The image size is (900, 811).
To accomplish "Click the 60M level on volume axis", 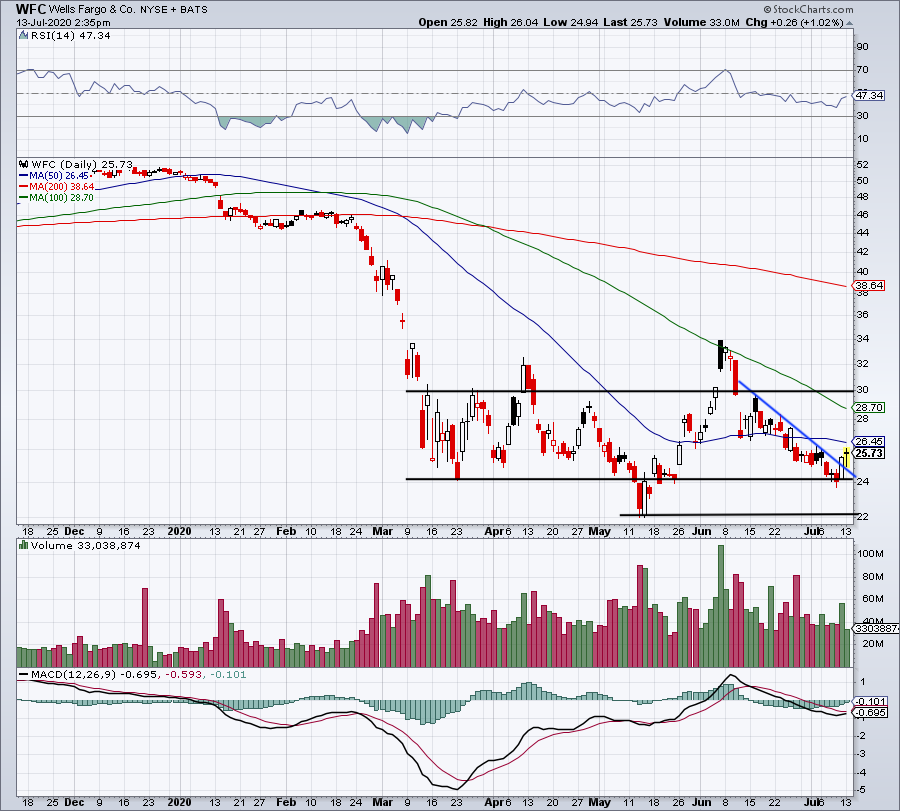I will point(872,599).
